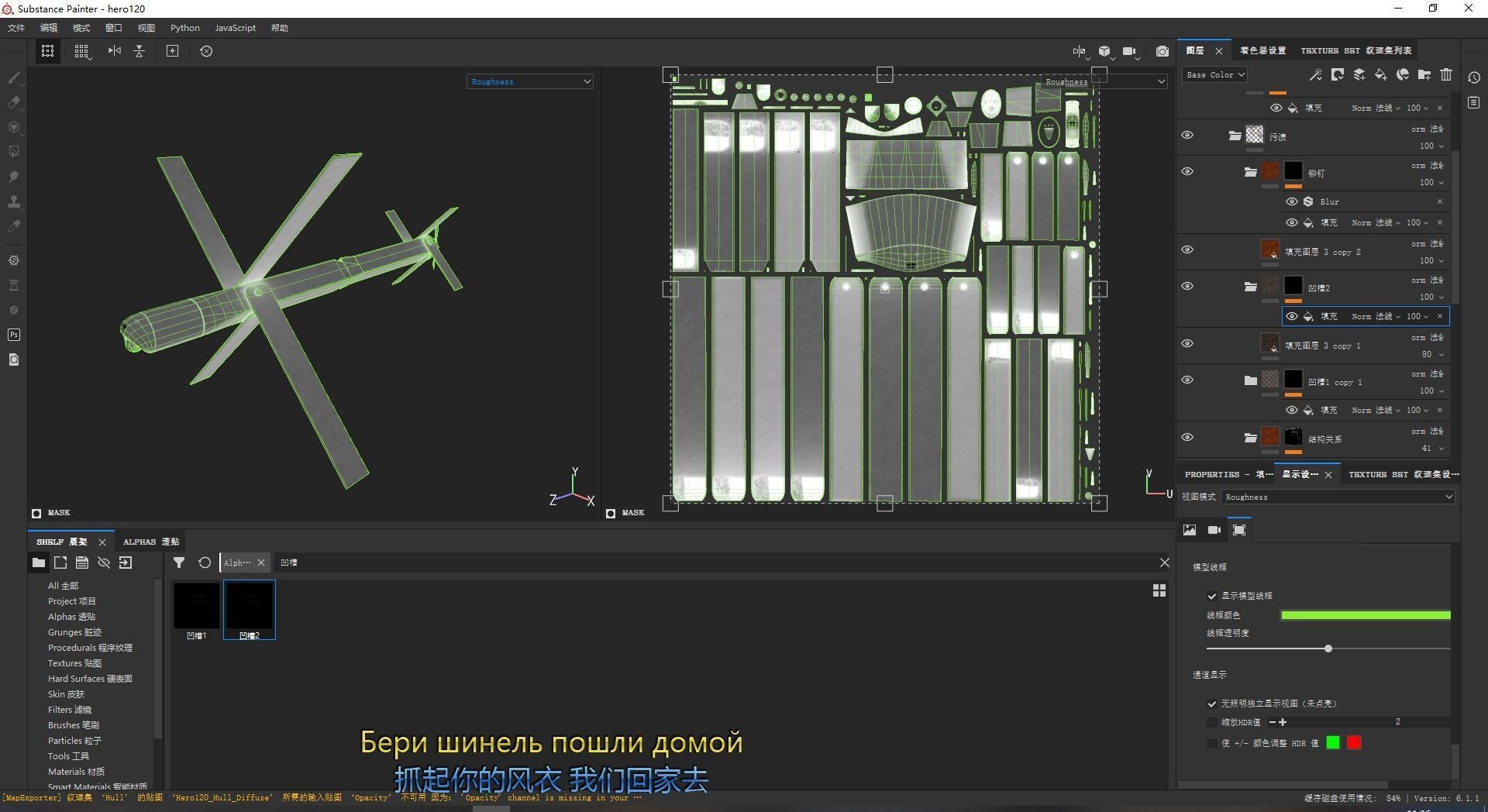
Task: Expand the 凹槽1 copy 1 folder
Action: [1250, 380]
